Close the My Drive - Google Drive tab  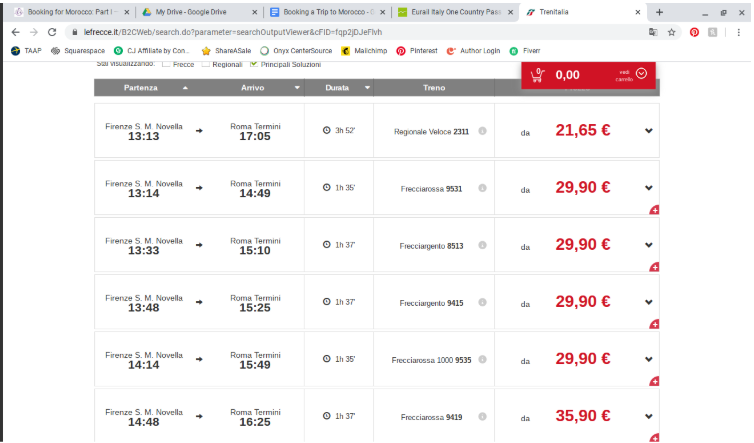[x=254, y=13]
